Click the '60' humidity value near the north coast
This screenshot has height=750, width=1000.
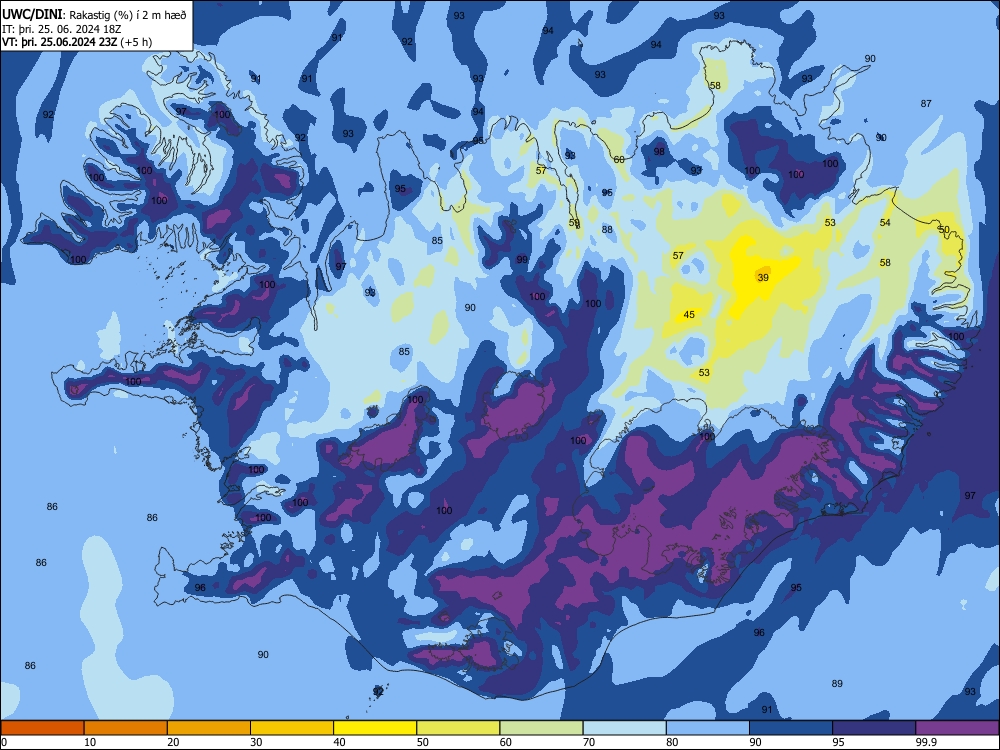point(619,159)
